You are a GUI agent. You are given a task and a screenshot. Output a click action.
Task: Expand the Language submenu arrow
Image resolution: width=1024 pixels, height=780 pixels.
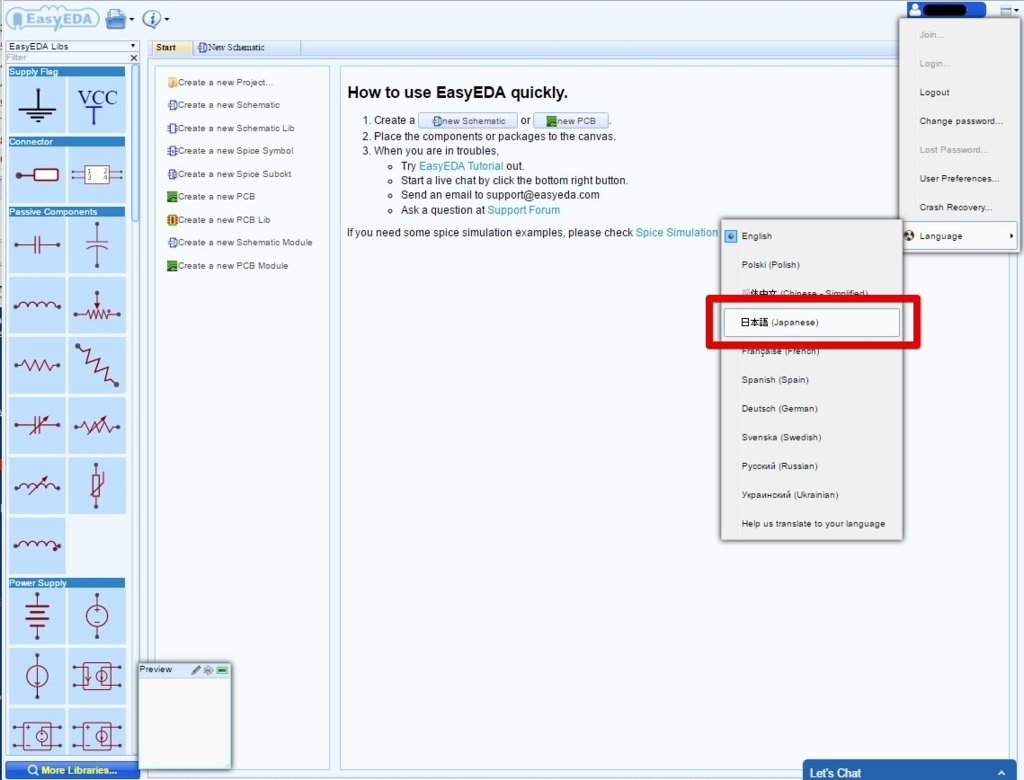[x=1011, y=236]
